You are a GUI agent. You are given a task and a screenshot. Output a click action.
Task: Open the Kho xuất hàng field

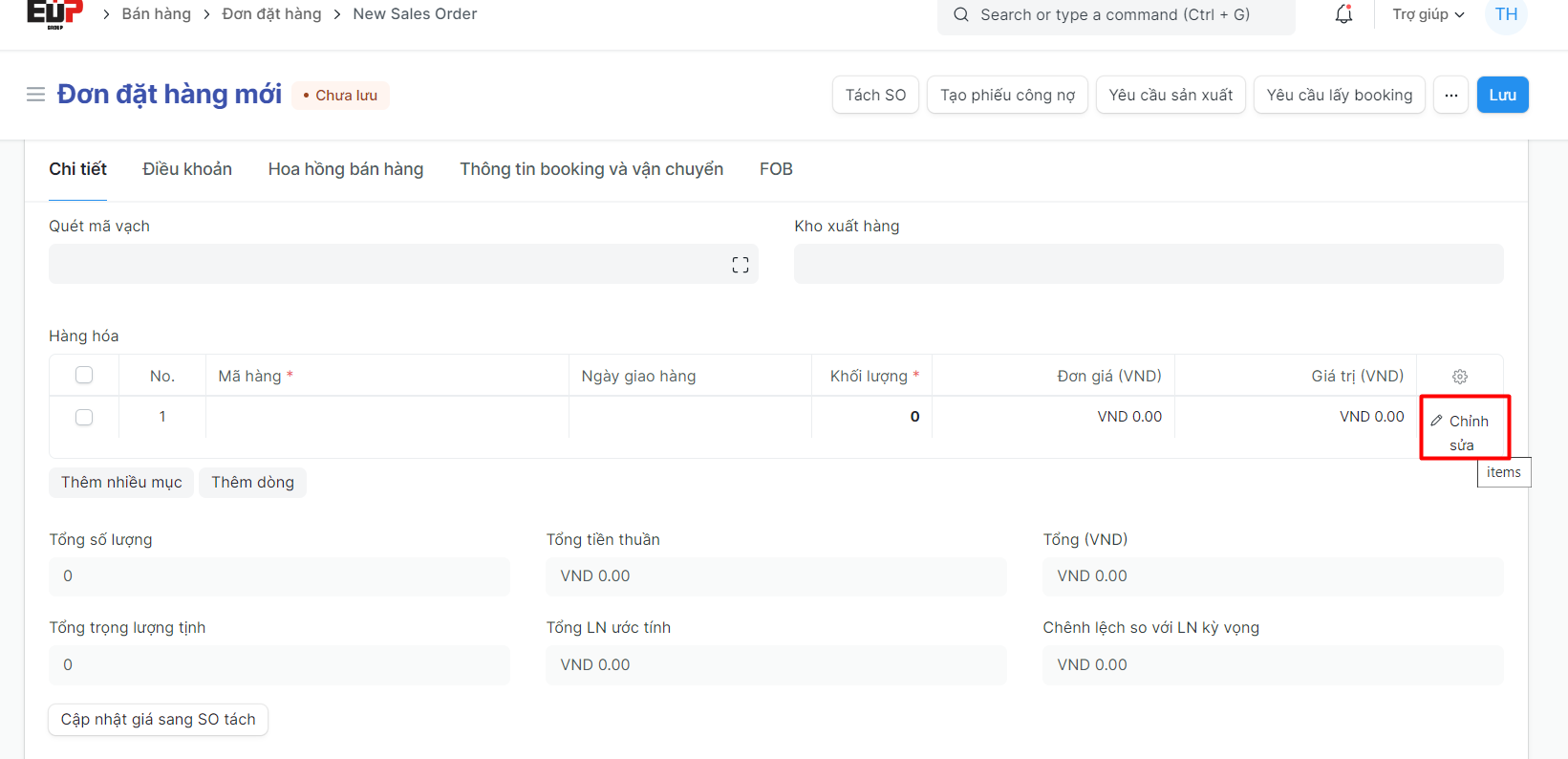tap(1148, 264)
